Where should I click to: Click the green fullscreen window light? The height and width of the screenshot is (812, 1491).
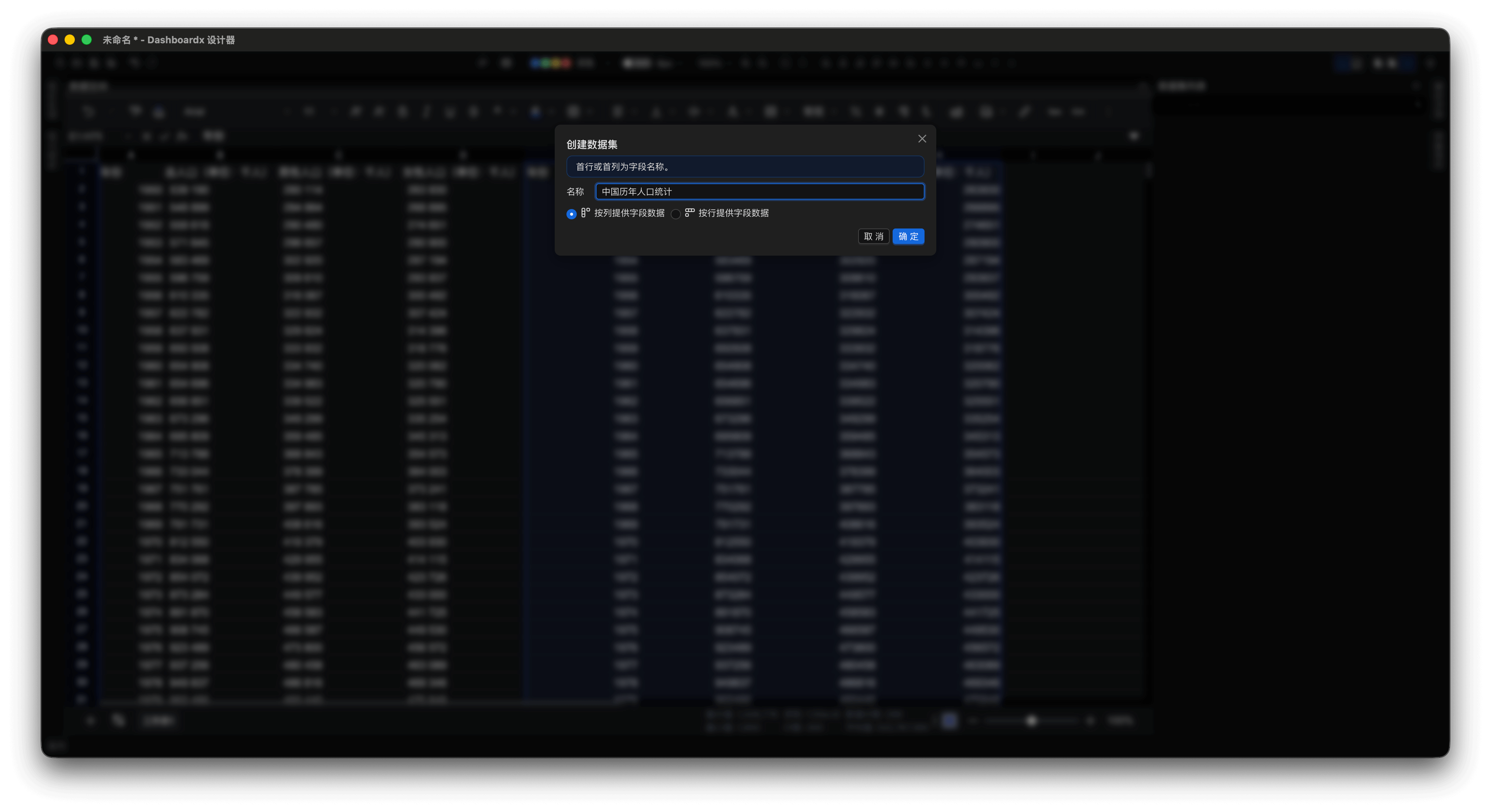(x=87, y=40)
